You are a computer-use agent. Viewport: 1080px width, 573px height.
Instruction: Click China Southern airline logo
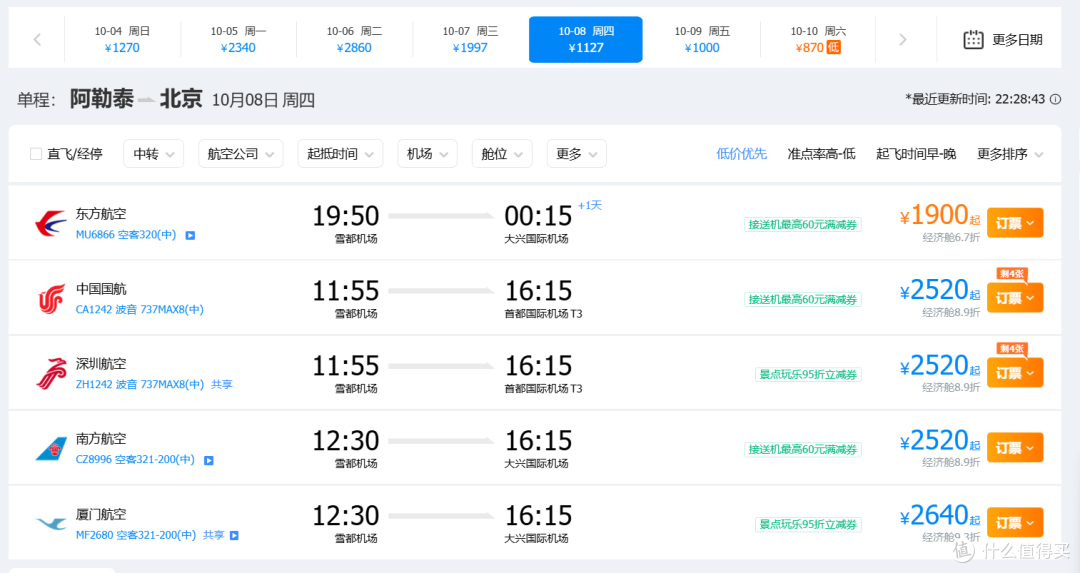51,448
